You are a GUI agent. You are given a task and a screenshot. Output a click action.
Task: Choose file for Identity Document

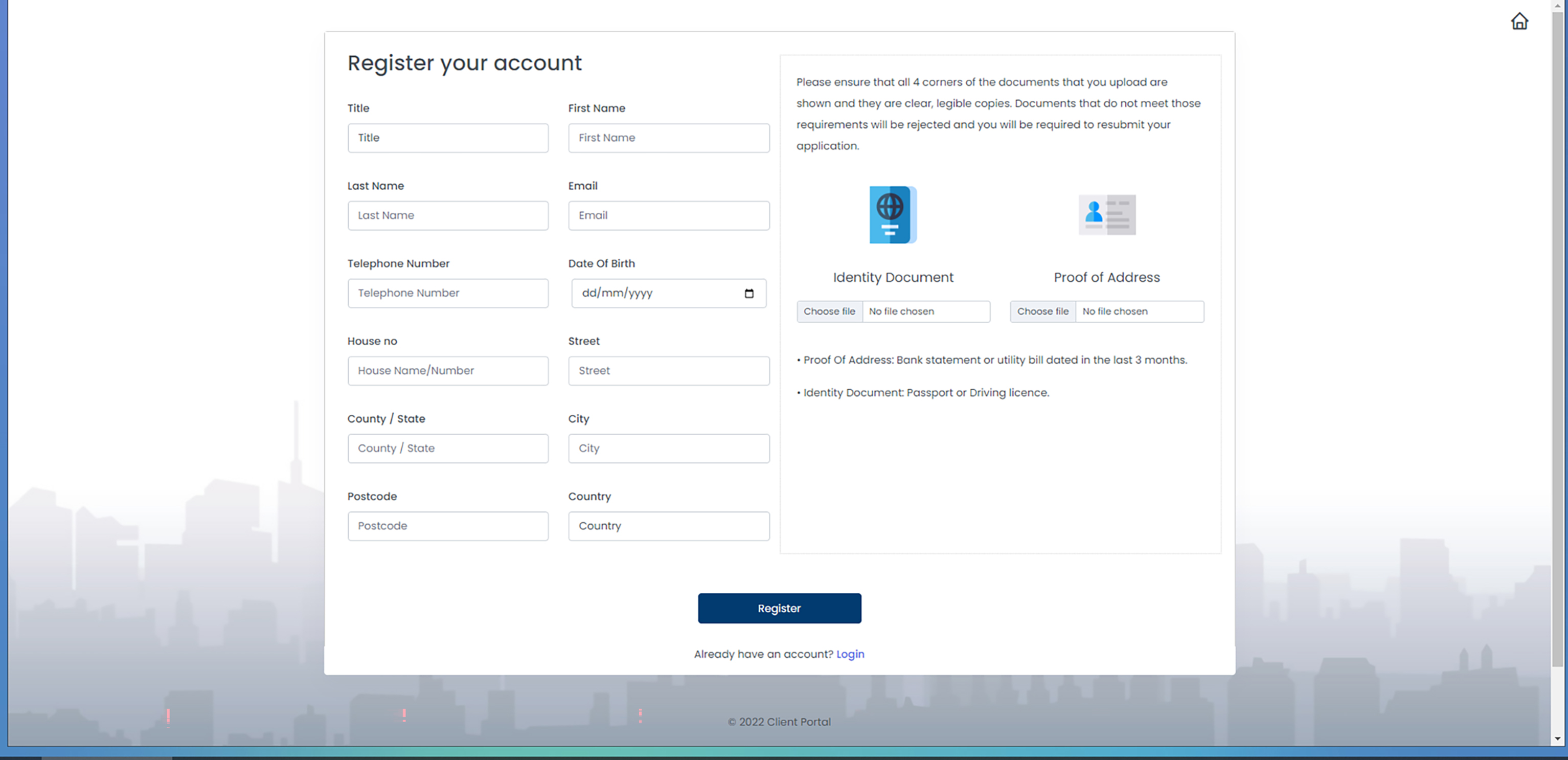click(x=829, y=312)
